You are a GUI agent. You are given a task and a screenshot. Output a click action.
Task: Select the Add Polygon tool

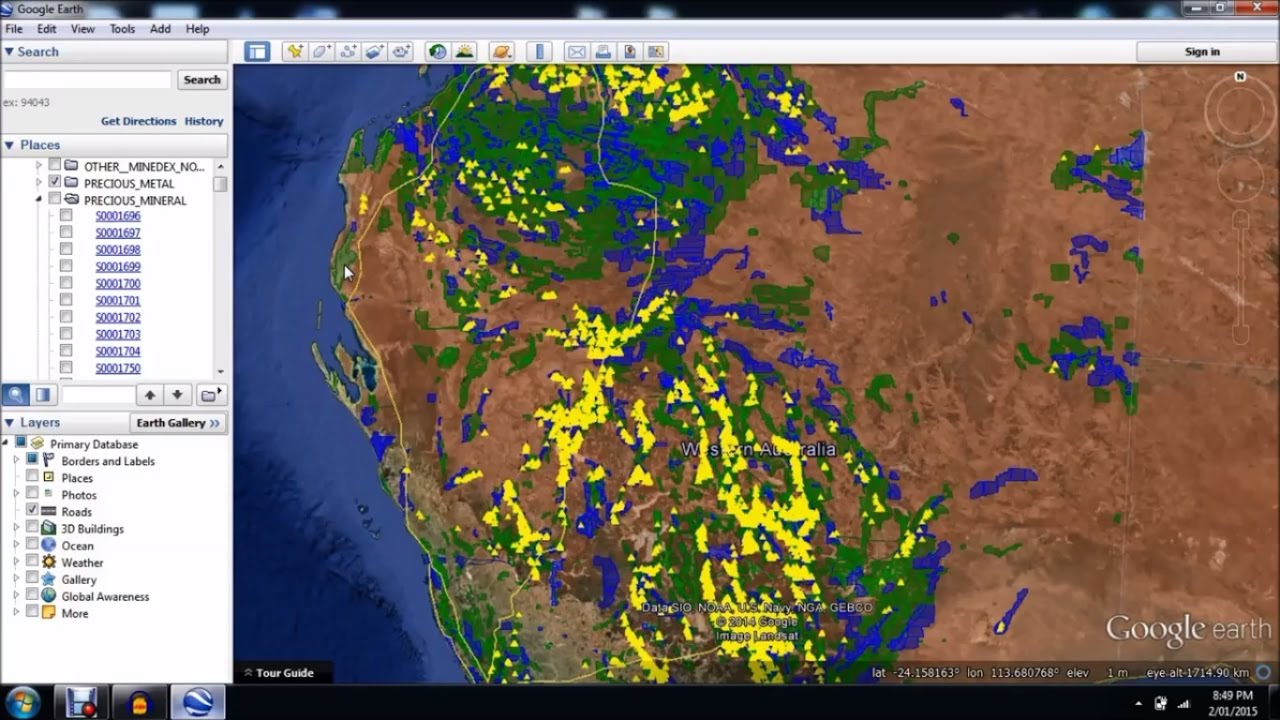pyautogui.click(x=321, y=52)
